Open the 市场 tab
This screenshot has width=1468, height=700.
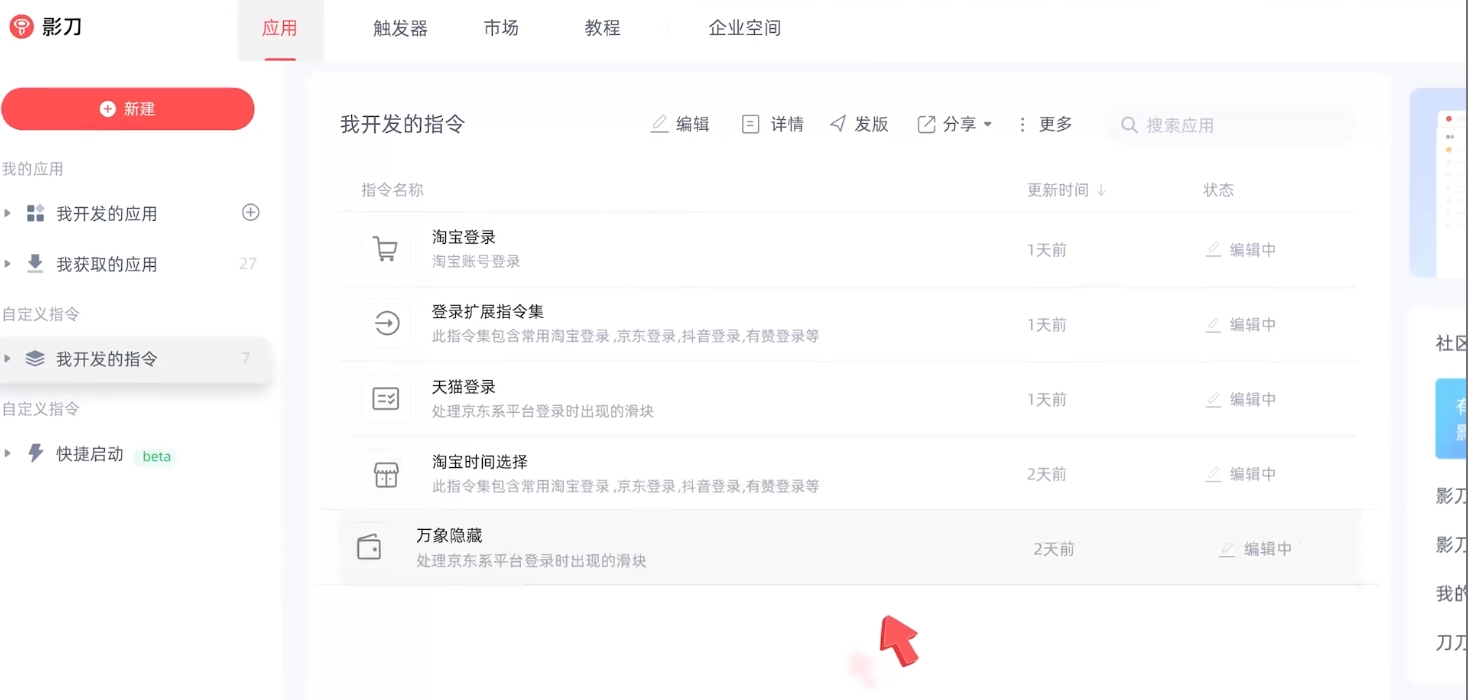click(501, 28)
